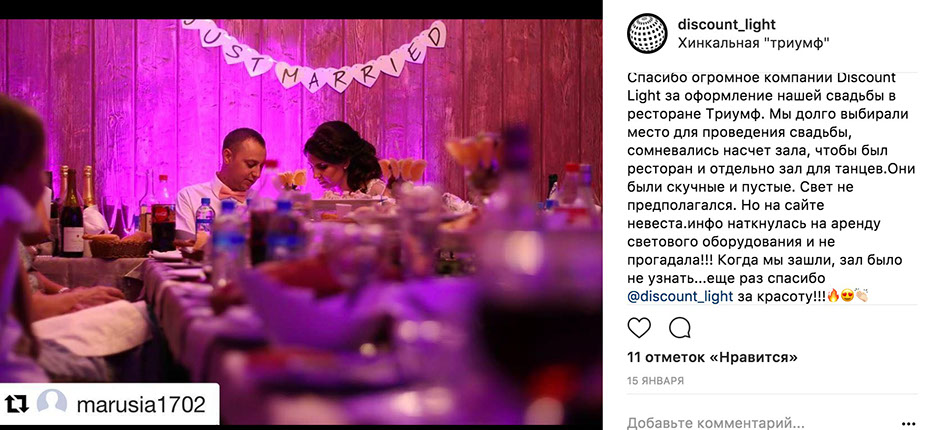Open the 15 ЯНВАРЯ post date link

pyautogui.click(x=656, y=381)
